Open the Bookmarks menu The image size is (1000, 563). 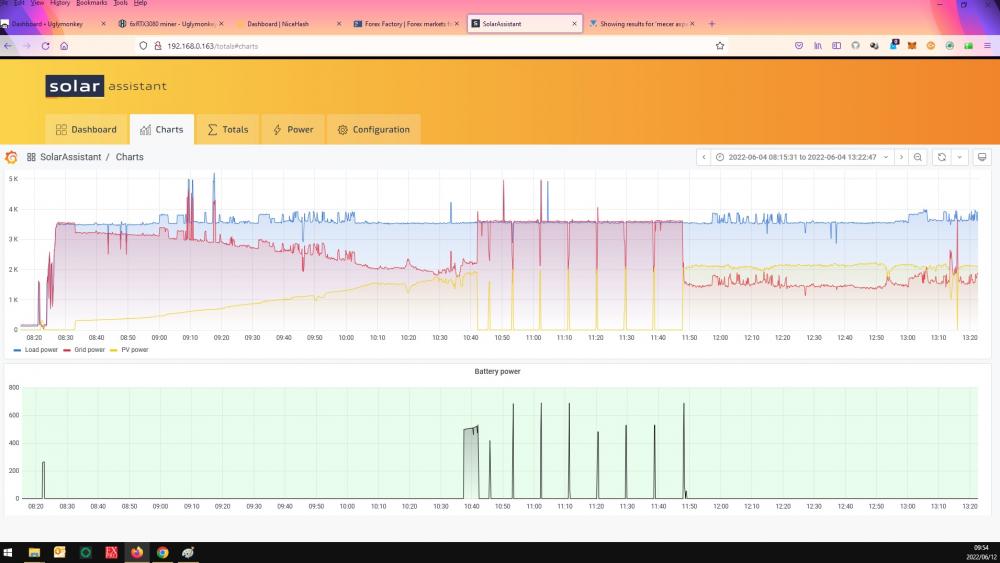[x=92, y=3]
